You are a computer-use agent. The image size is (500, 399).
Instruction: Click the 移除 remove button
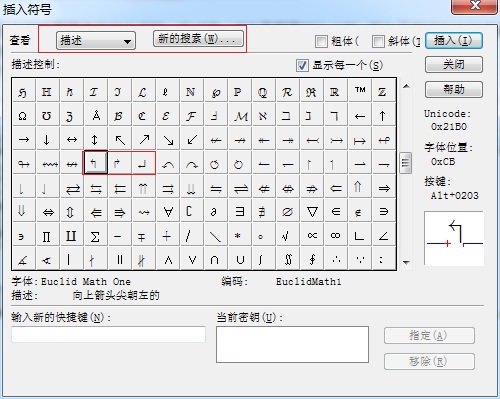(429, 361)
